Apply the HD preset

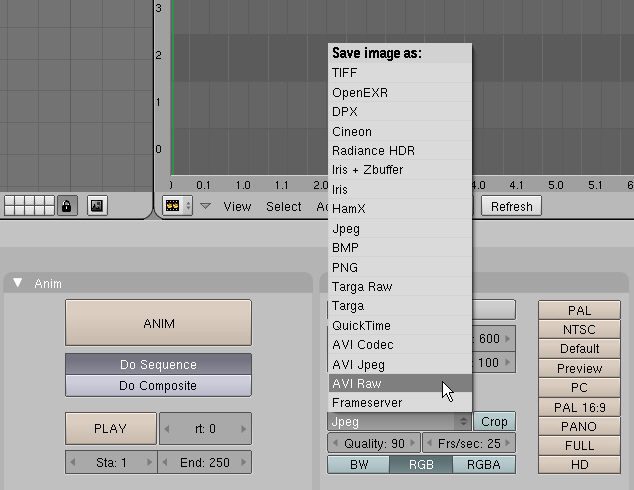579,465
